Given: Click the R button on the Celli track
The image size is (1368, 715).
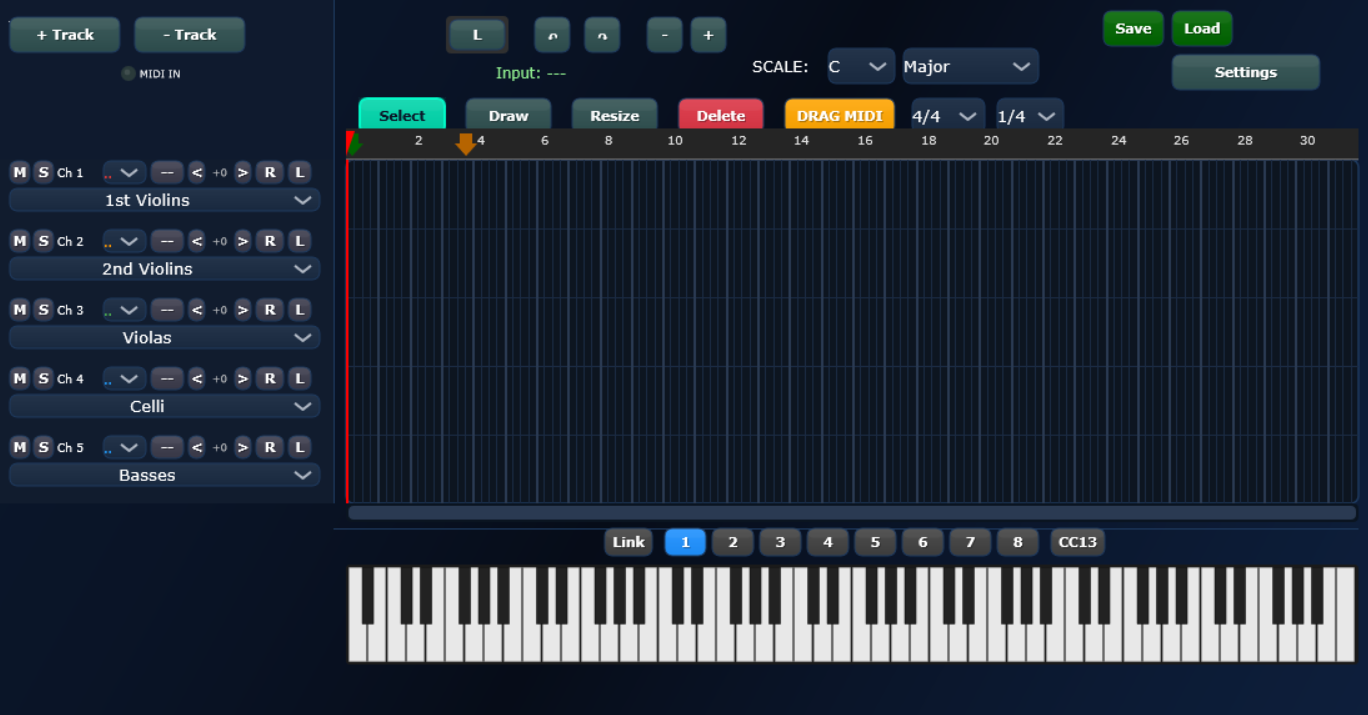Looking at the screenshot, I should [270, 379].
